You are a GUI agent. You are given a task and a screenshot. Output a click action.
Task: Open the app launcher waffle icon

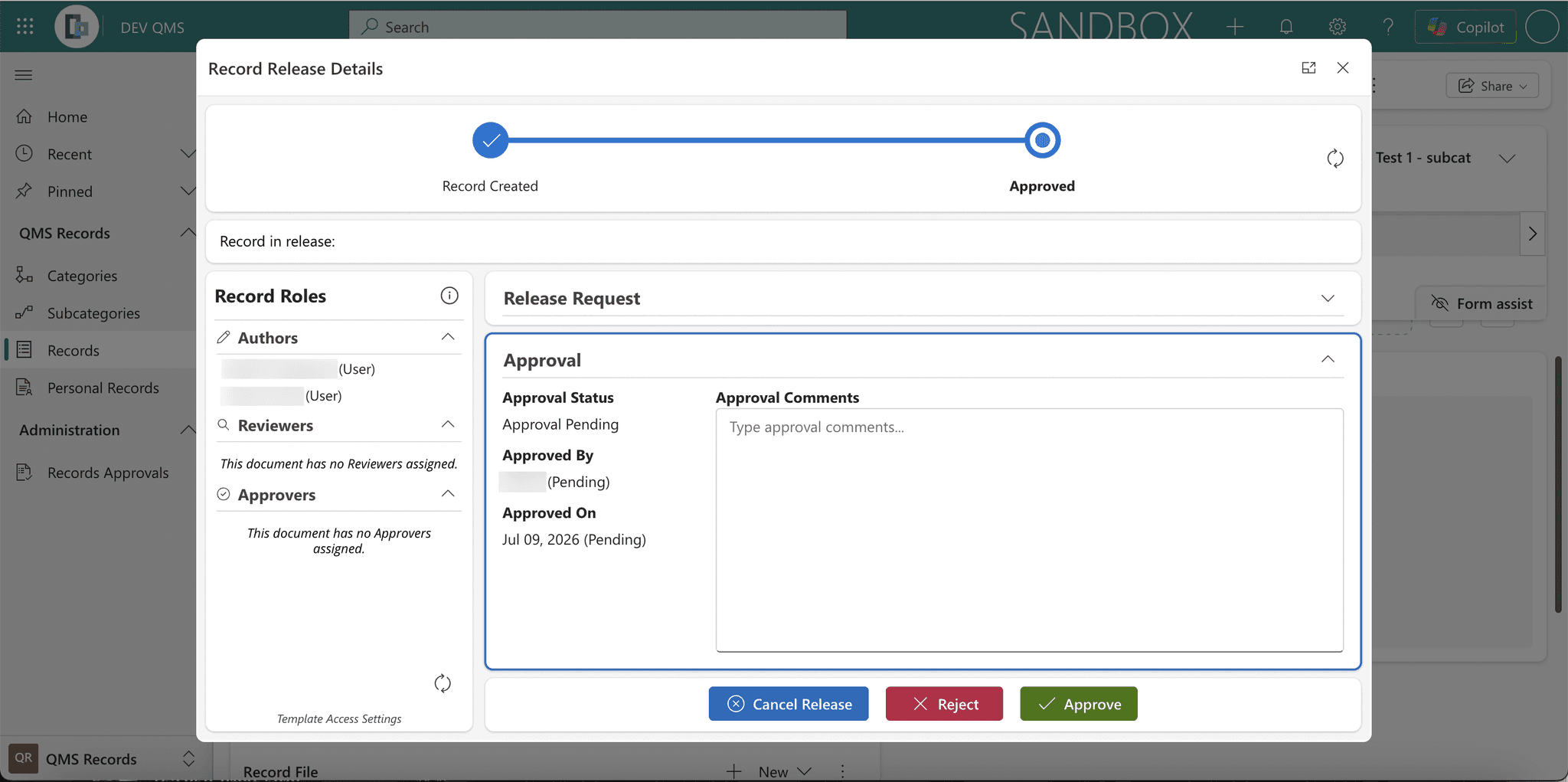(24, 27)
